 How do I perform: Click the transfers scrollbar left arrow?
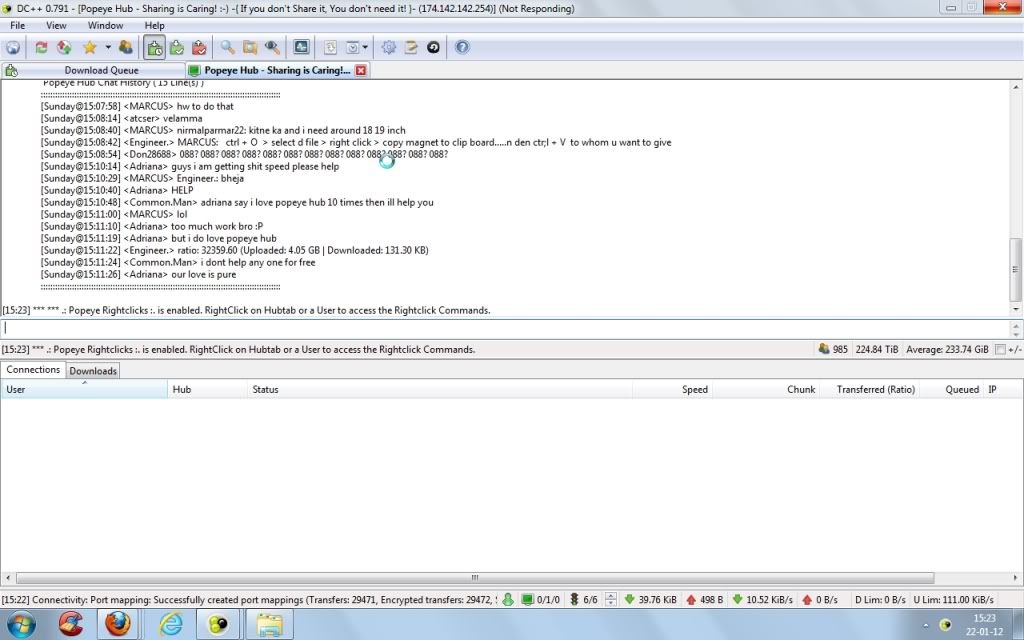[7, 578]
